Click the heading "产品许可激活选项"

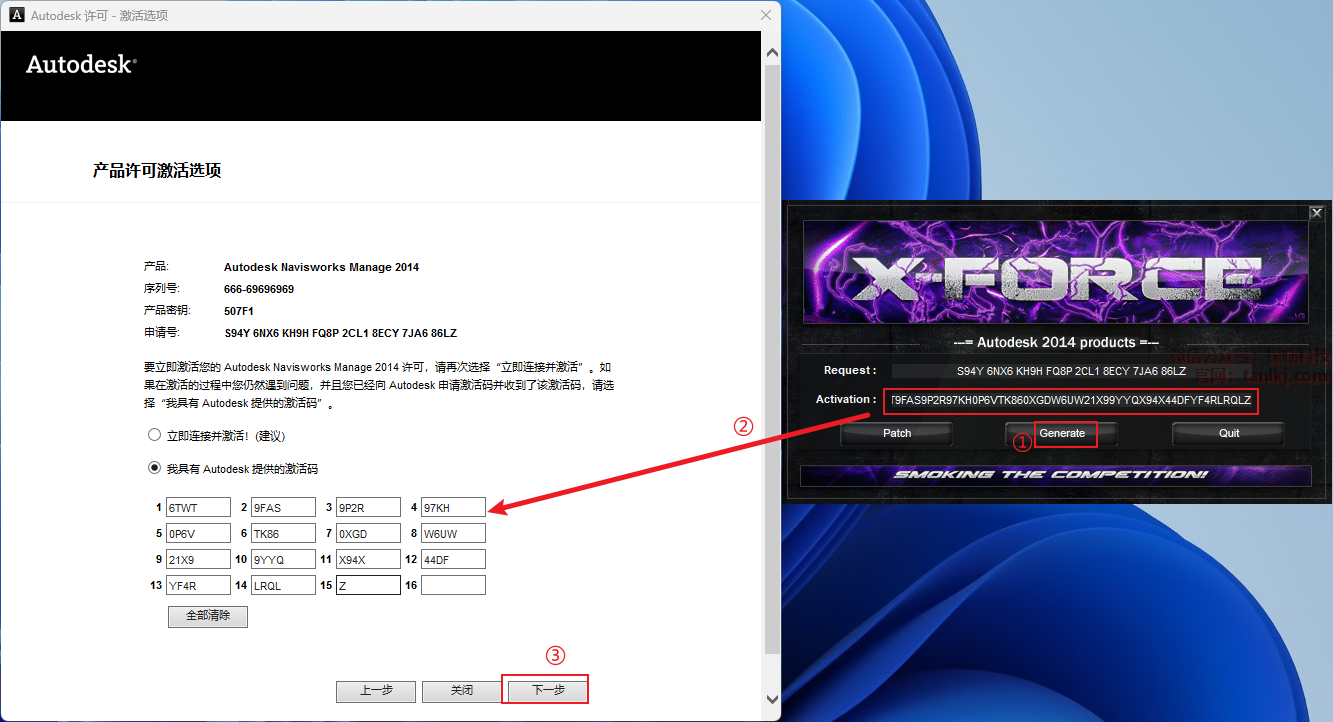(157, 171)
